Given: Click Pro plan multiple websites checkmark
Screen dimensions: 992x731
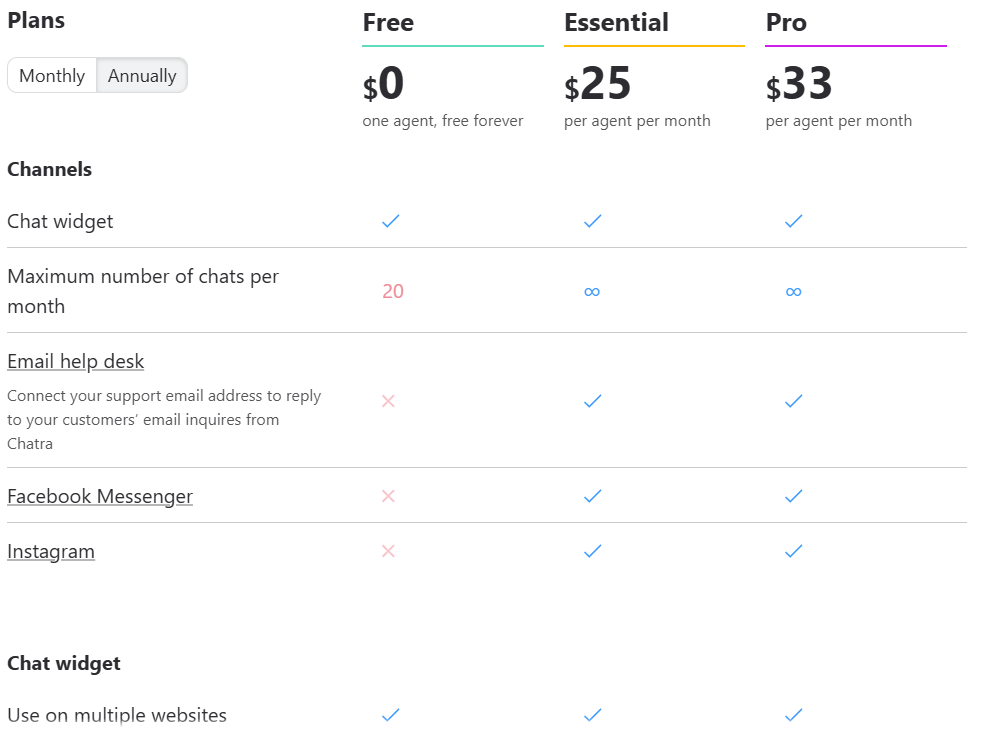Looking at the screenshot, I should tap(794, 715).
